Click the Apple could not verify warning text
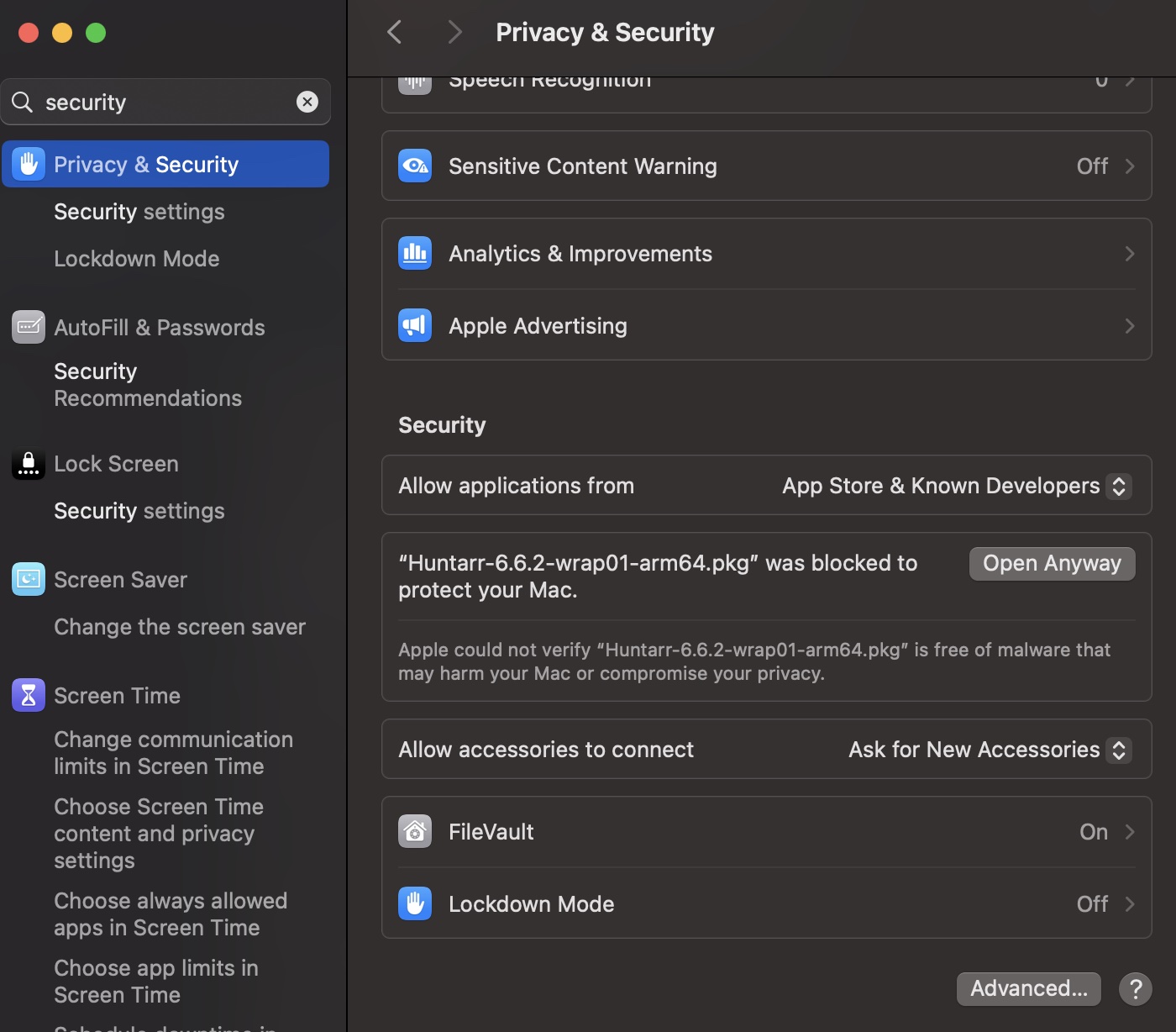This screenshot has height=1032, width=1176. [754, 661]
